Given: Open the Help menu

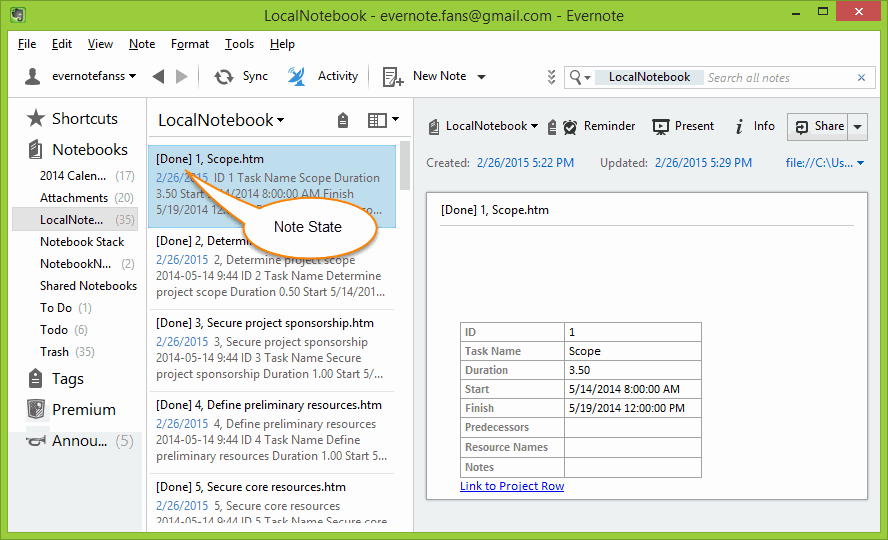Looking at the screenshot, I should click(x=282, y=44).
